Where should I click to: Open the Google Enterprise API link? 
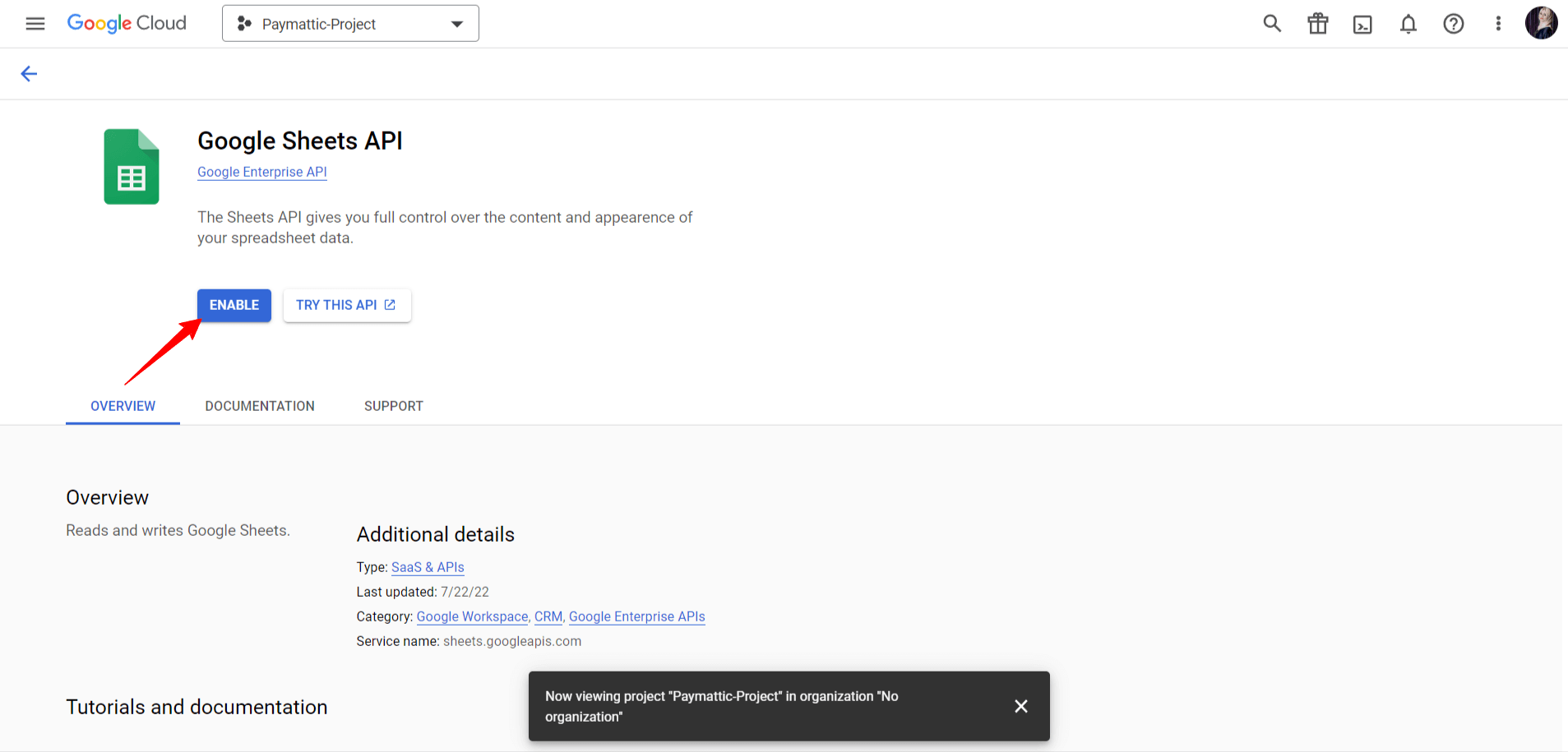[x=262, y=172]
